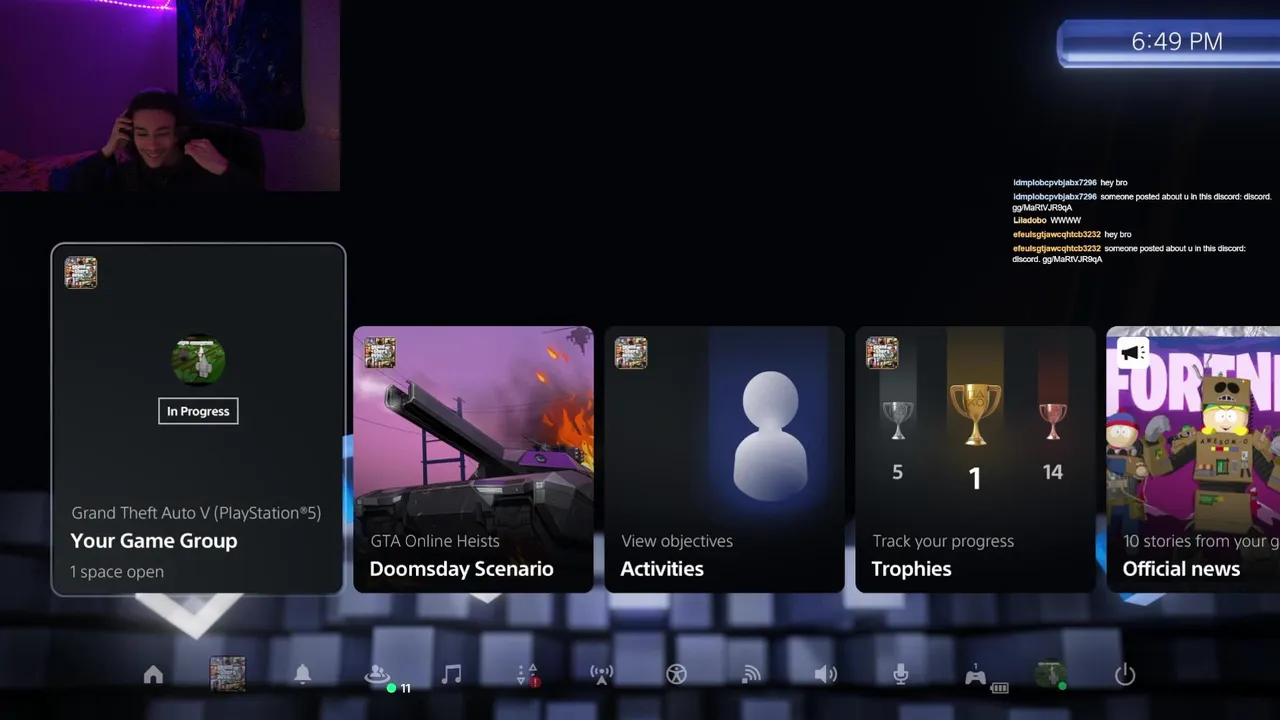Open the Trophies card
Viewport: 1280px width, 720px height.
coord(975,459)
